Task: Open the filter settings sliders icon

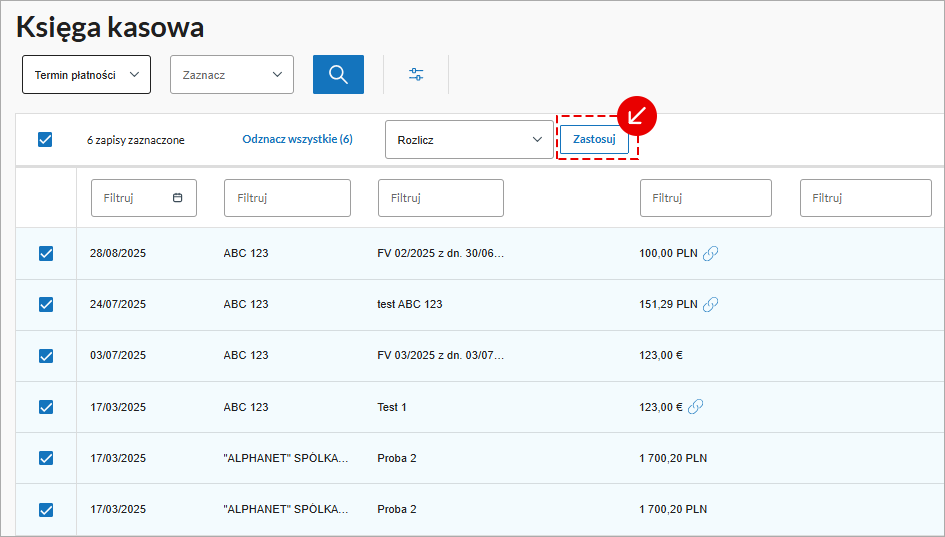Action: coord(416,74)
